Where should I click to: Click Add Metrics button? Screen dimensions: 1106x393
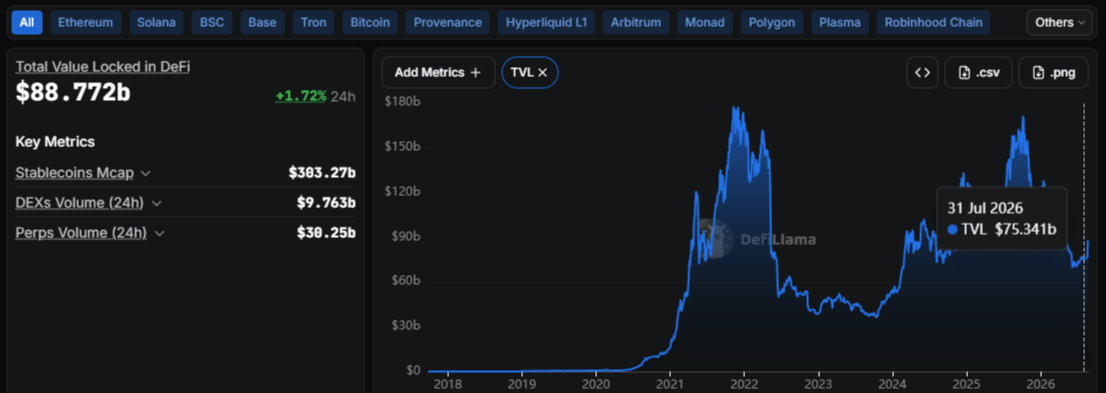coord(437,72)
